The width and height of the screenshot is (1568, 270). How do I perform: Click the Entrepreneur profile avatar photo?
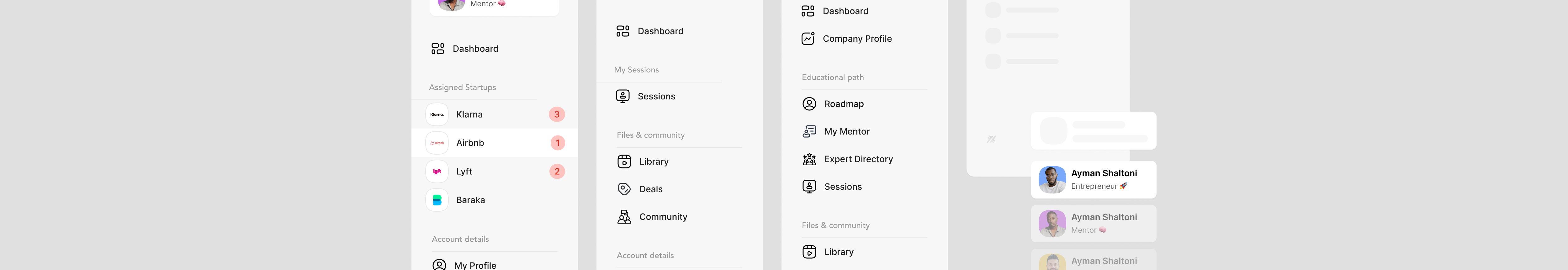(x=1052, y=179)
